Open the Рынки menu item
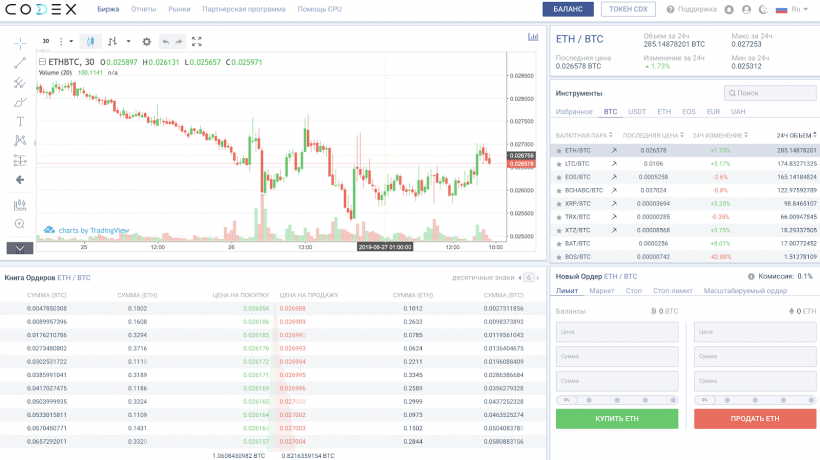The height and width of the screenshot is (460, 820). pyautogui.click(x=179, y=9)
